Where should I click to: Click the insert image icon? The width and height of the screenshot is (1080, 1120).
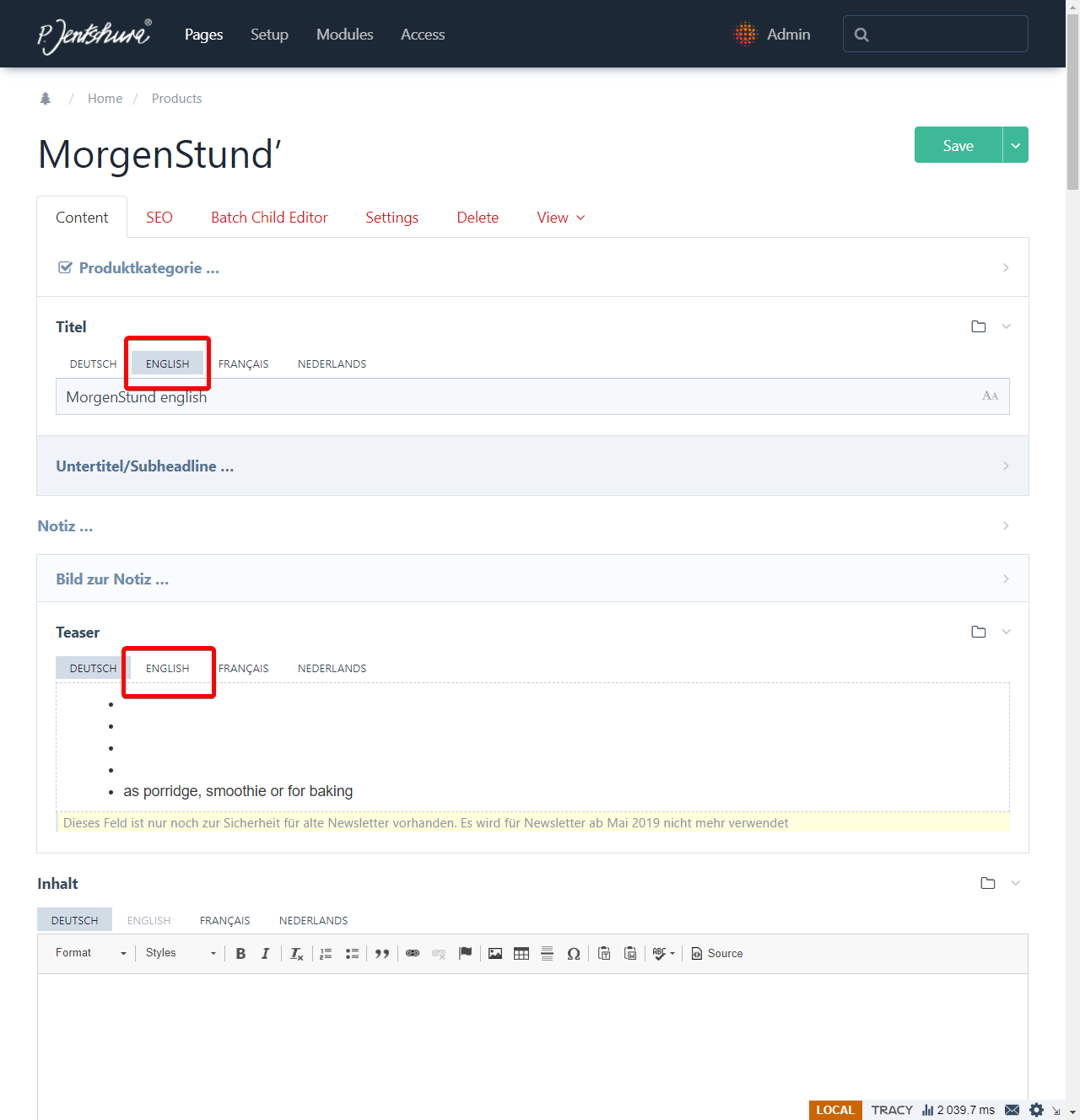pyautogui.click(x=495, y=954)
